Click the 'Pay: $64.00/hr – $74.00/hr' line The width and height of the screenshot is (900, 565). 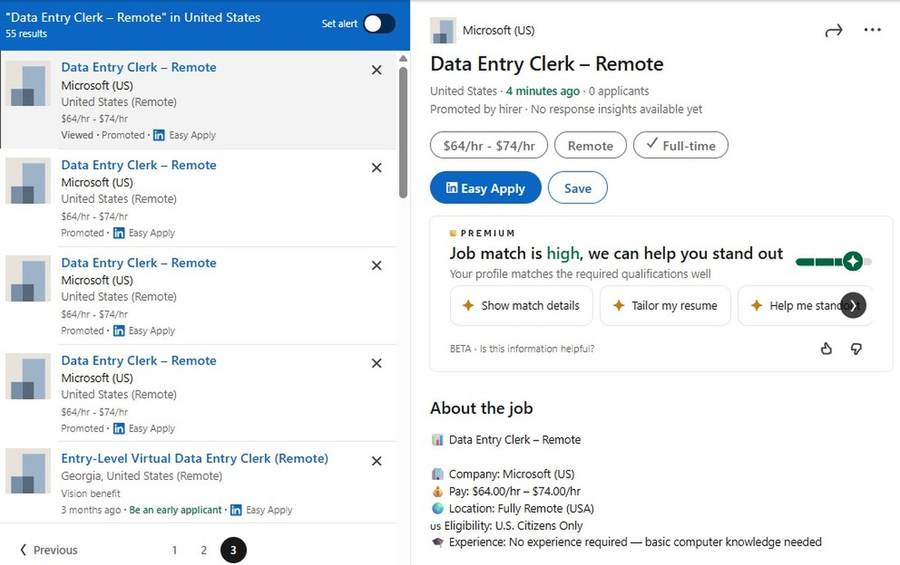coord(506,491)
